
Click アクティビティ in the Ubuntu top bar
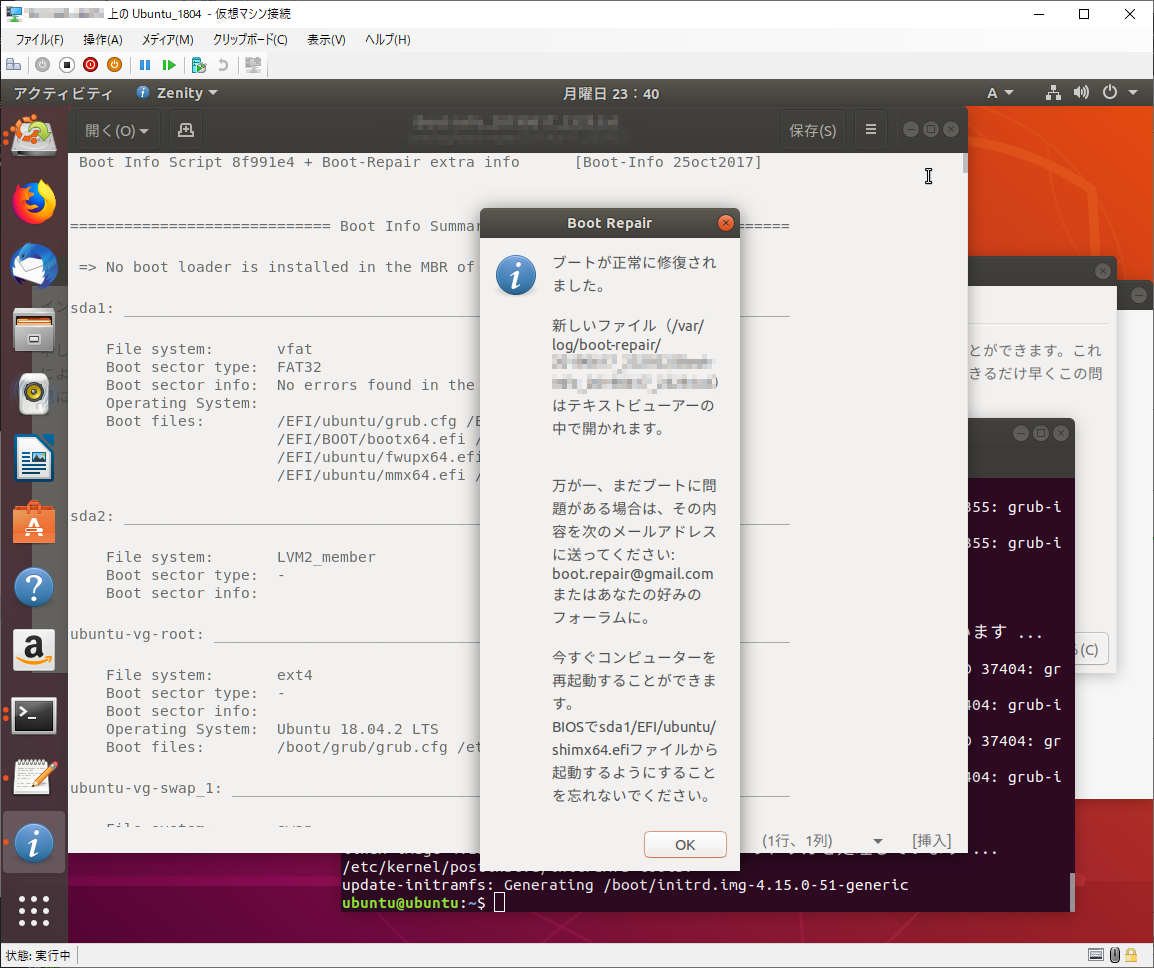coord(63,93)
